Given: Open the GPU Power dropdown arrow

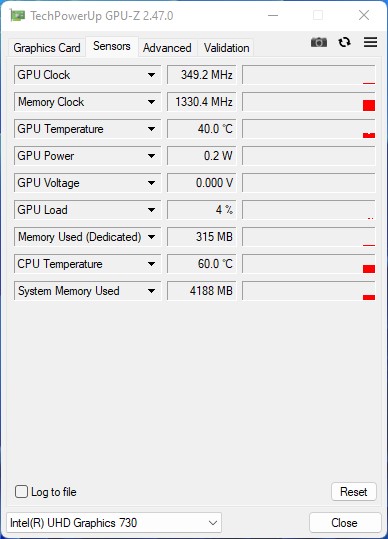Looking at the screenshot, I should point(151,156).
